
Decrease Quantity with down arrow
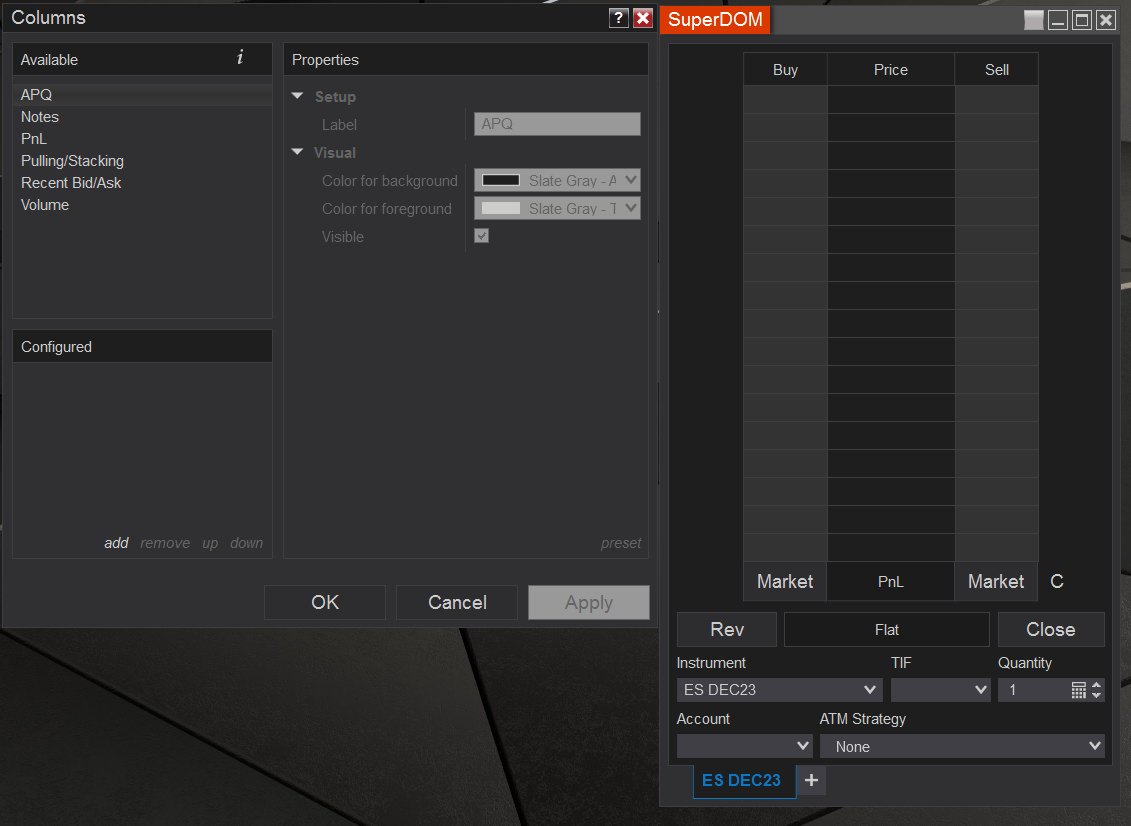pos(1096,695)
